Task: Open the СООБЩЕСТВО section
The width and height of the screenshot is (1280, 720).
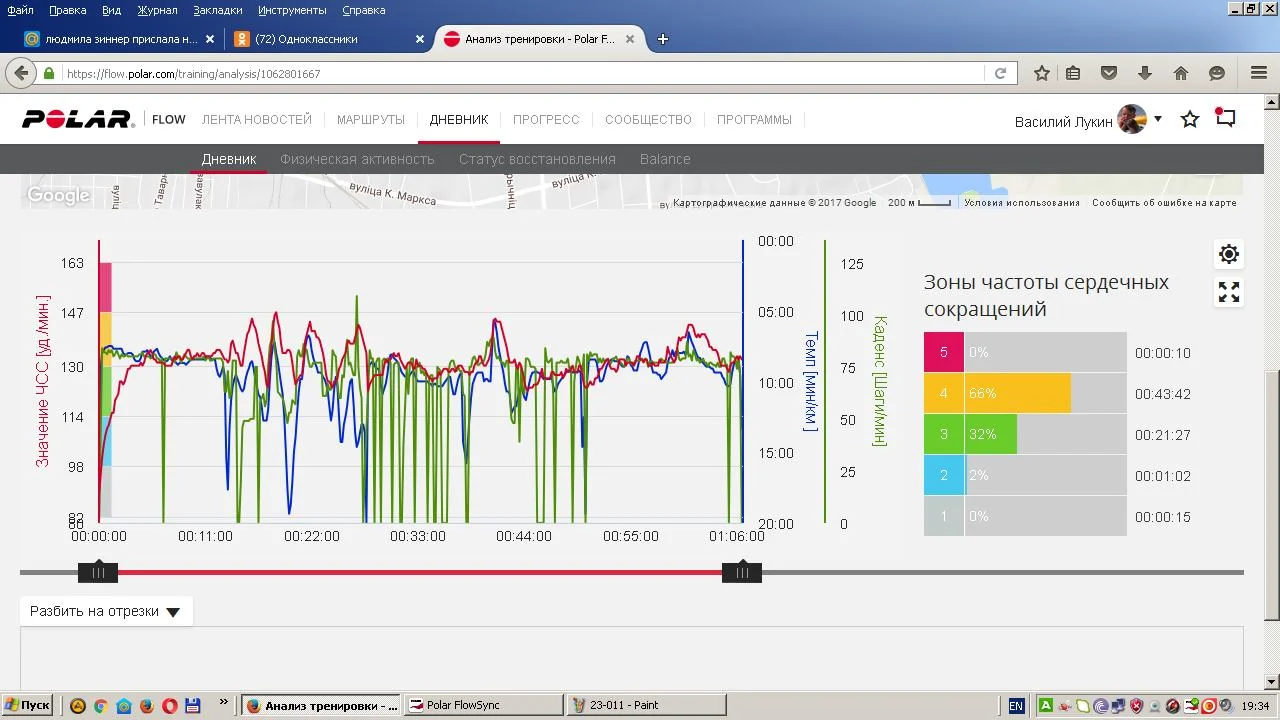Action: [x=648, y=120]
